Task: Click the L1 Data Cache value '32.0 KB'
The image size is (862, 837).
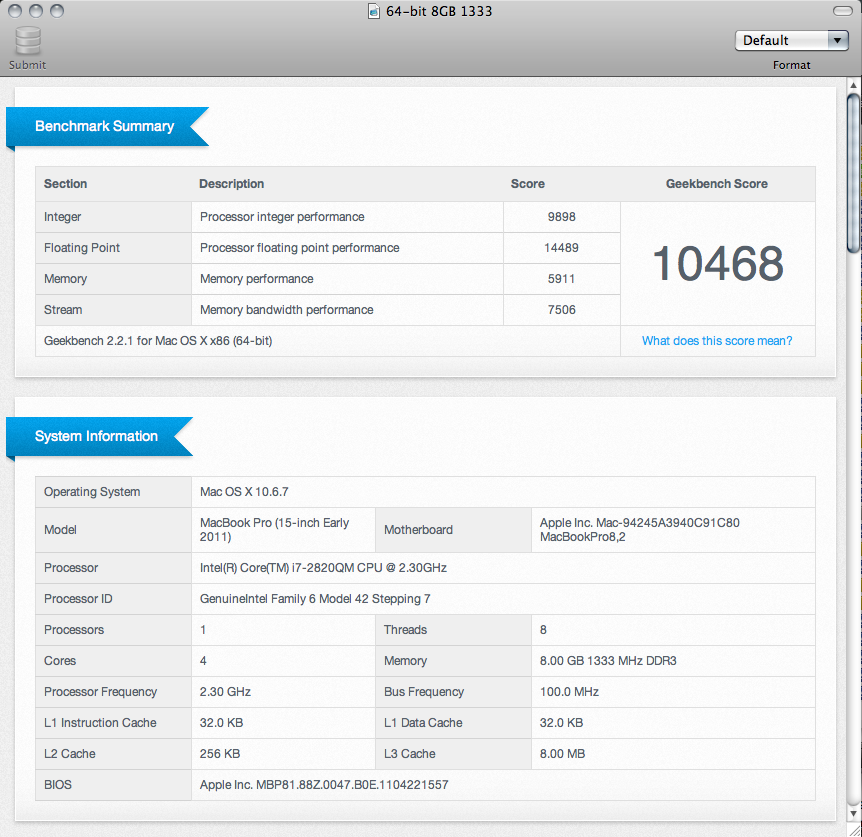Action: click(561, 723)
